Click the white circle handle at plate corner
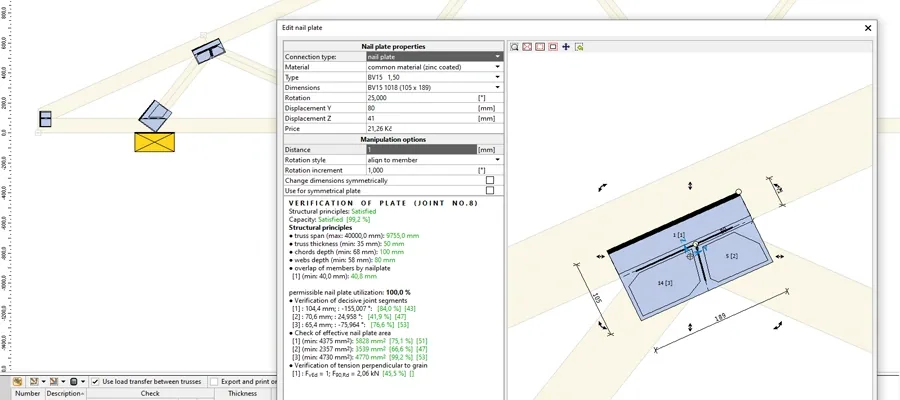Image resolution: width=900 pixels, height=400 pixels. point(739,192)
